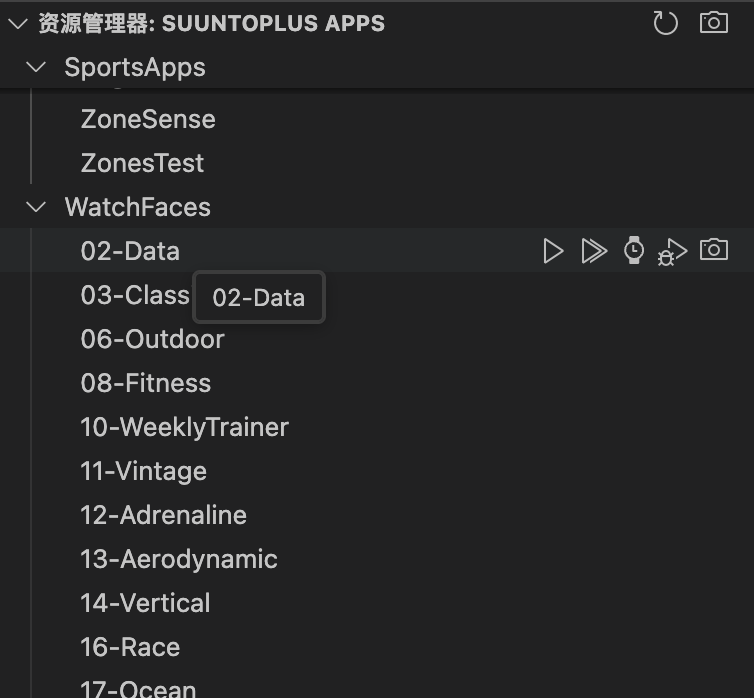The height and width of the screenshot is (698, 754).
Task: Collapse the SuuntoPlus Apps explorer section
Action: (x=18, y=23)
